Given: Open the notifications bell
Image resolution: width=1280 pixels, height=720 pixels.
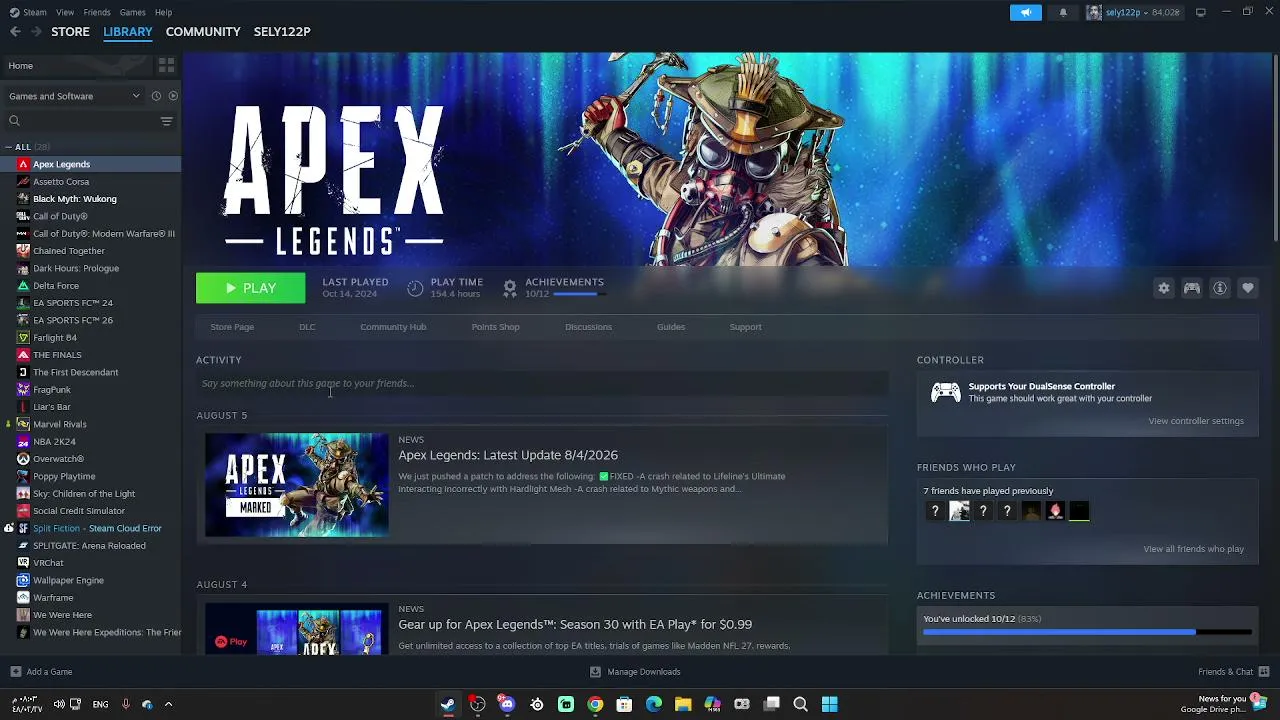Looking at the screenshot, I should coord(1063,12).
